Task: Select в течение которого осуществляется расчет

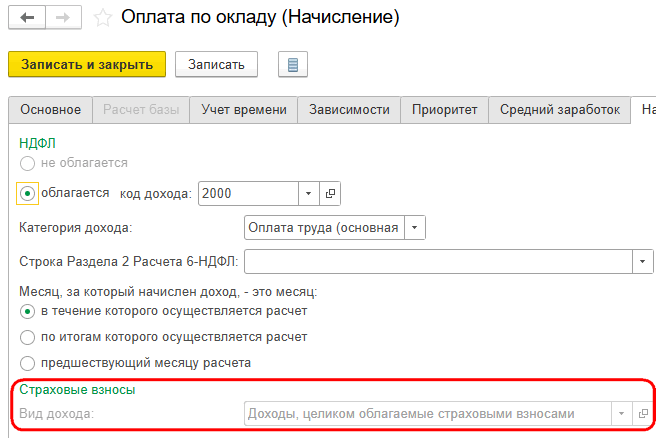Action: [x=28, y=312]
